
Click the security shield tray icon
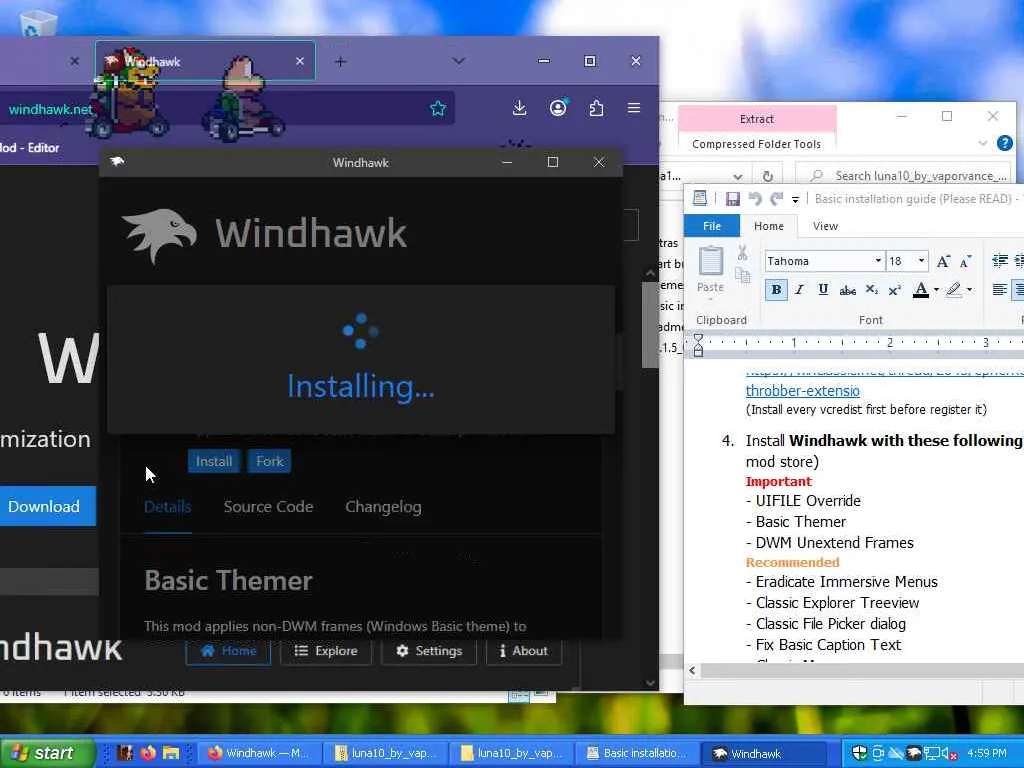pos(859,754)
